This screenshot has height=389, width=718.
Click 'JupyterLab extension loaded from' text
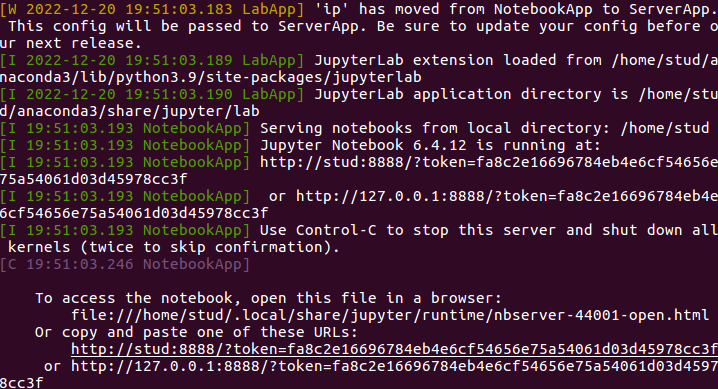click(457, 60)
